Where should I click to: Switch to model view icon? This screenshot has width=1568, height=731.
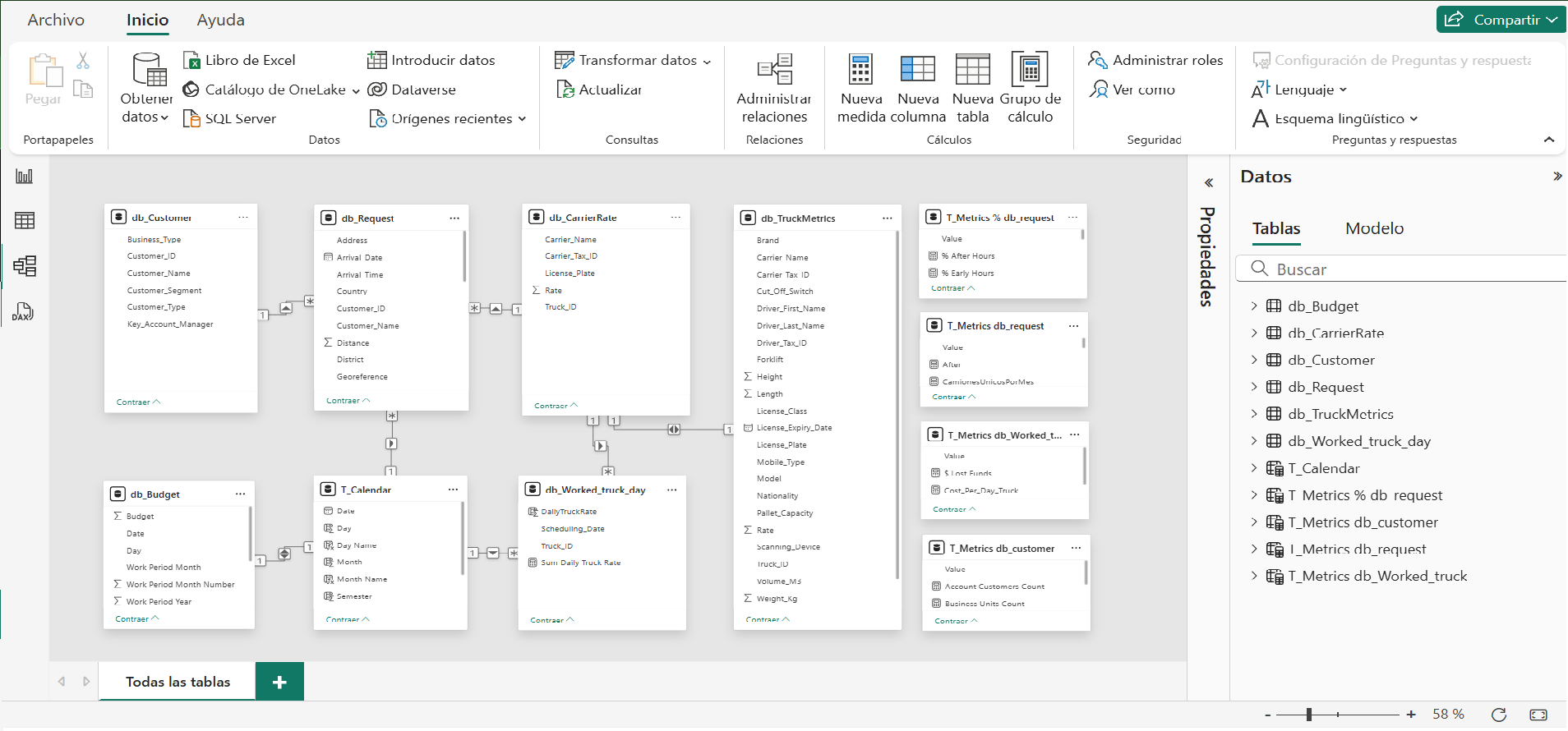point(25,265)
